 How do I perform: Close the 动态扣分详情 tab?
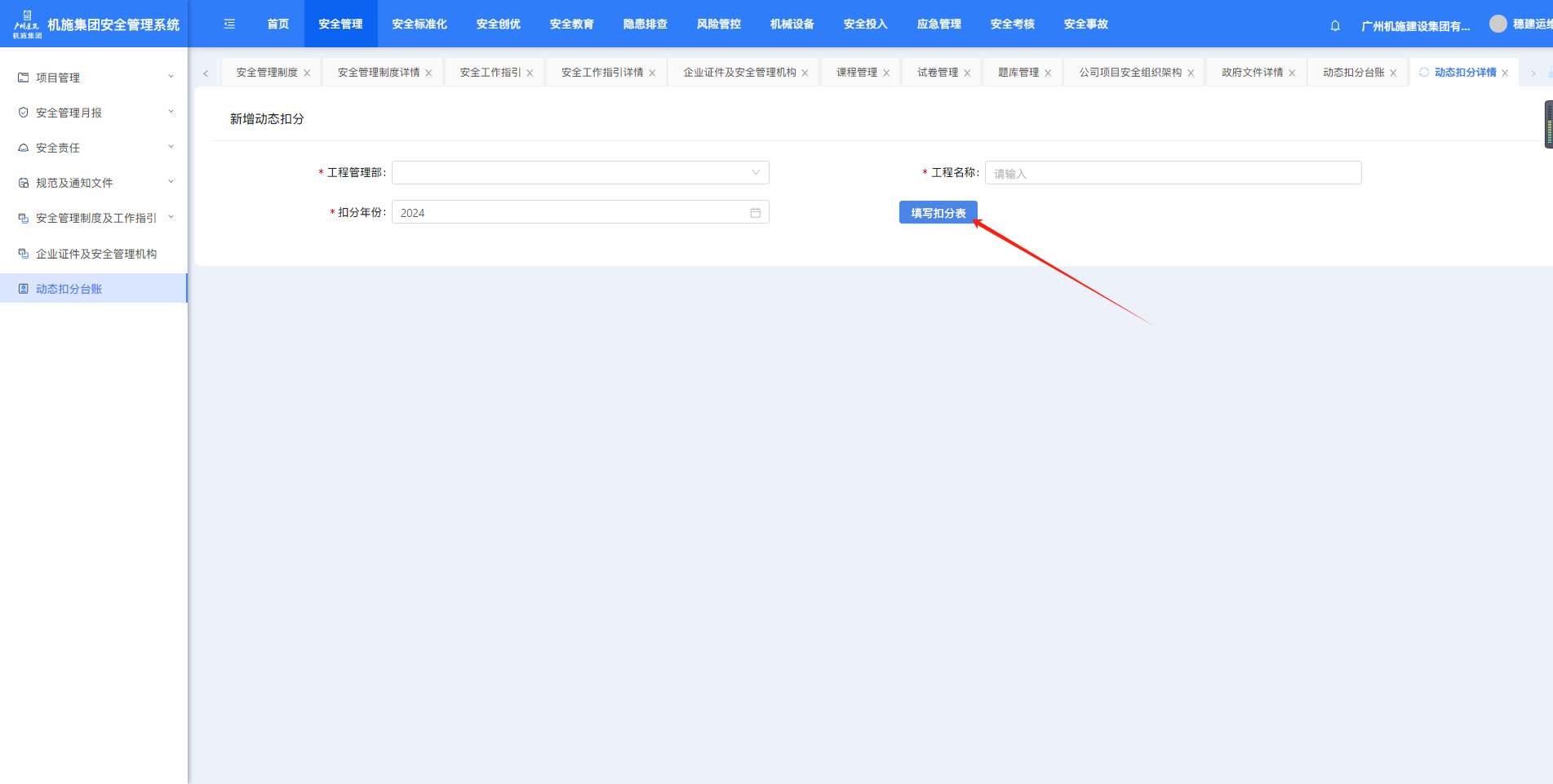point(1505,73)
